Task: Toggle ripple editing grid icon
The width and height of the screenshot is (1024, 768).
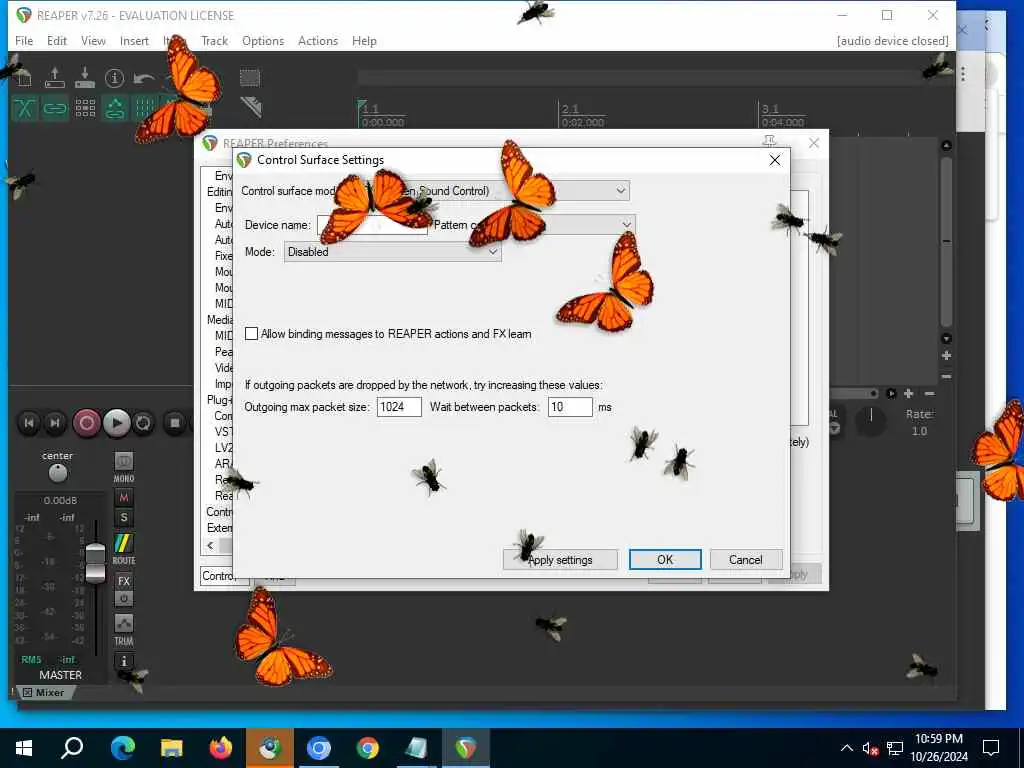Action: 85,108
